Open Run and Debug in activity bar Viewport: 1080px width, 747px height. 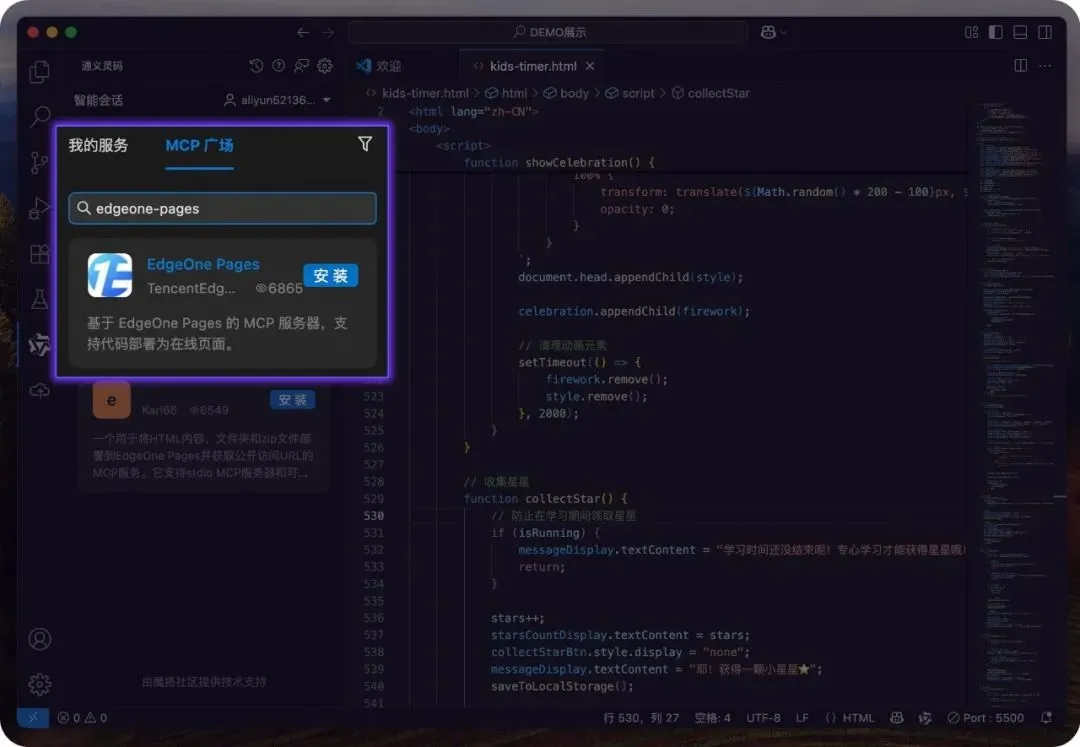39,208
